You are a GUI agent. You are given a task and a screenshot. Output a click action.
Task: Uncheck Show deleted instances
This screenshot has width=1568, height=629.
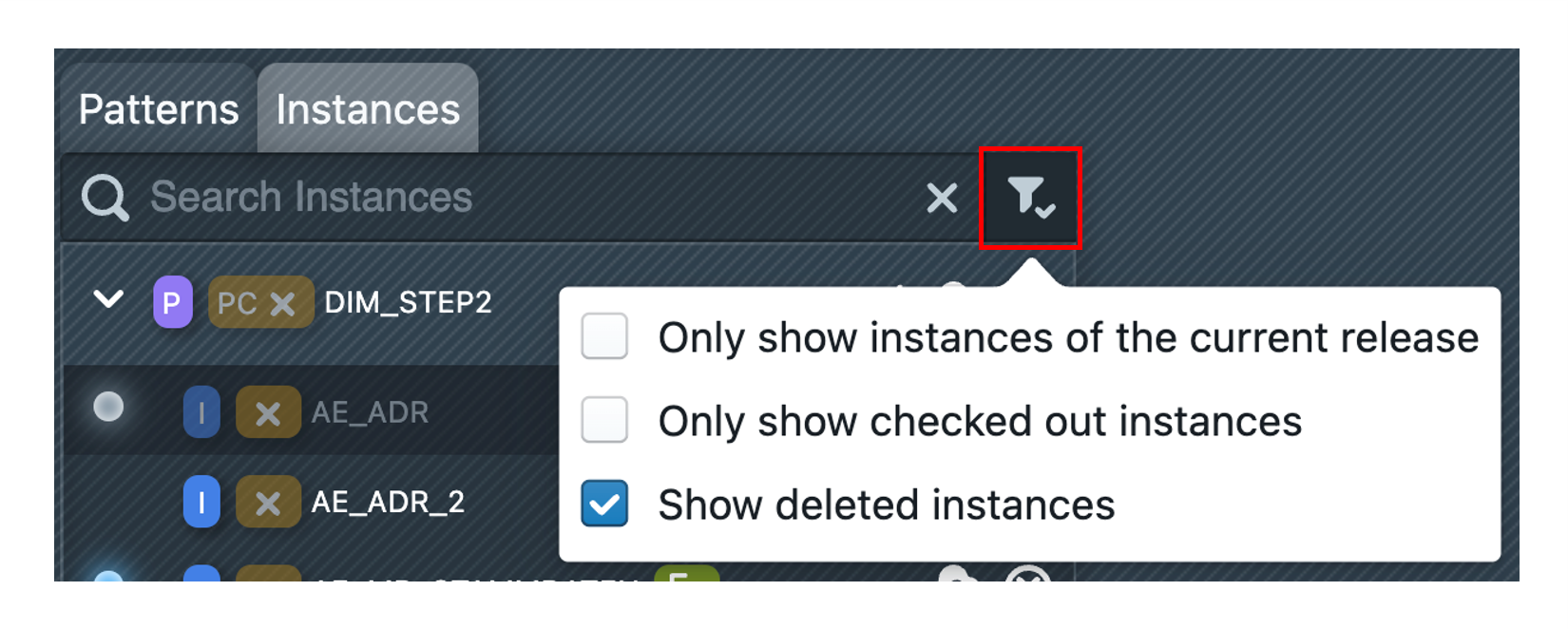[x=604, y=504]
